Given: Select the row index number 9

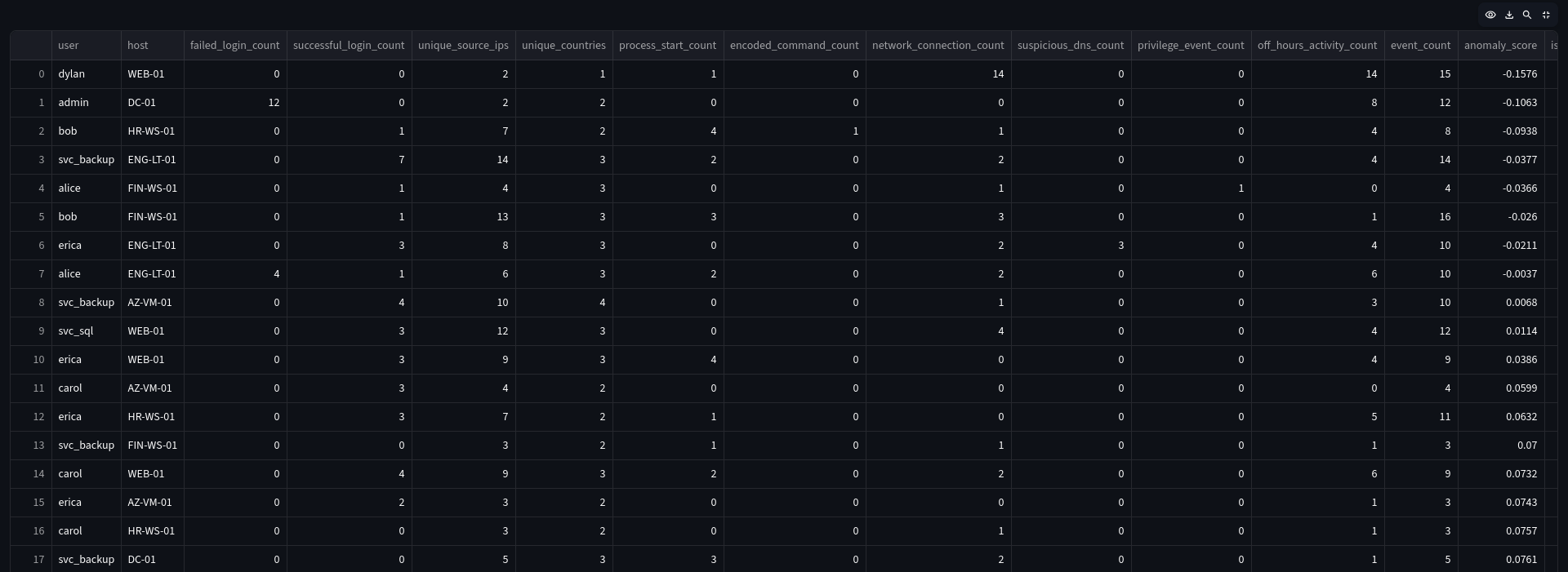Looking at the screenshot, I should tap(31, 331).
